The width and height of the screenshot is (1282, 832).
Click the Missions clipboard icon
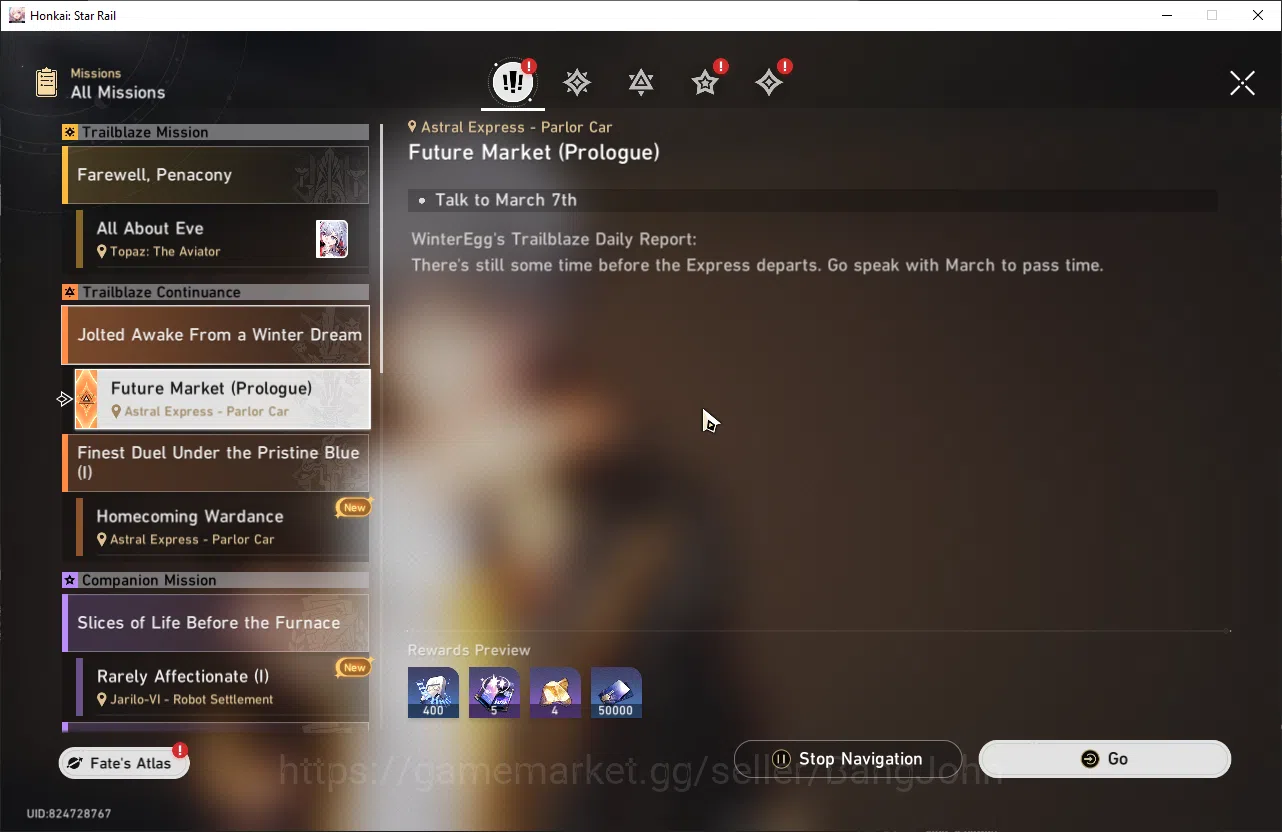point(46,82)
